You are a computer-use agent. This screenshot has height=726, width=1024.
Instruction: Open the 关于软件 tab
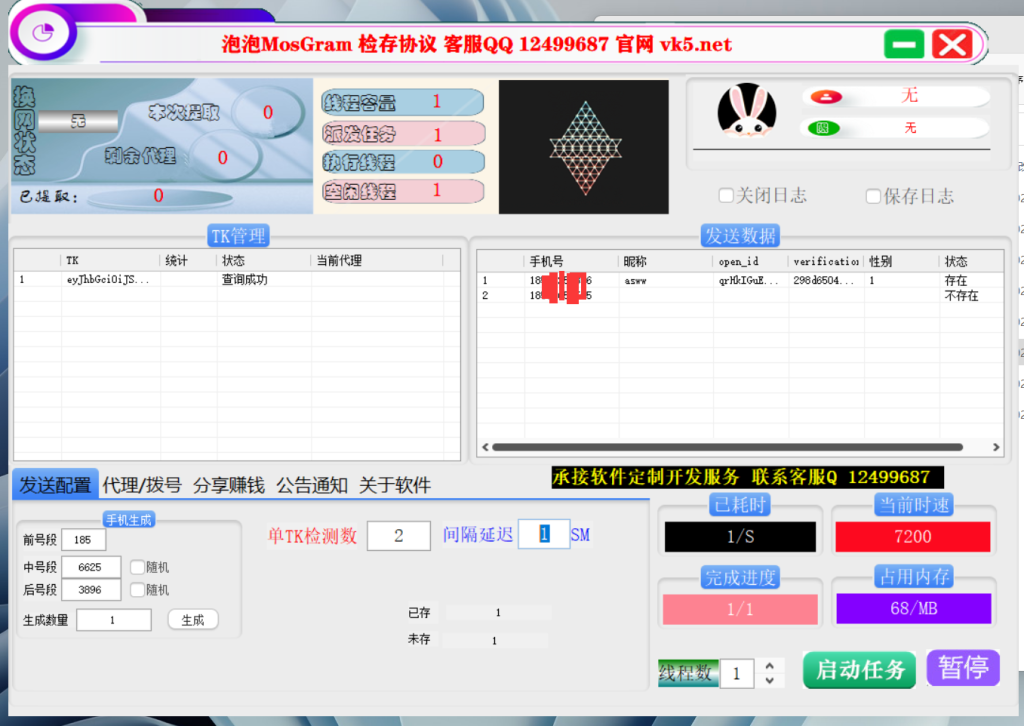click(x=394, y=485)
